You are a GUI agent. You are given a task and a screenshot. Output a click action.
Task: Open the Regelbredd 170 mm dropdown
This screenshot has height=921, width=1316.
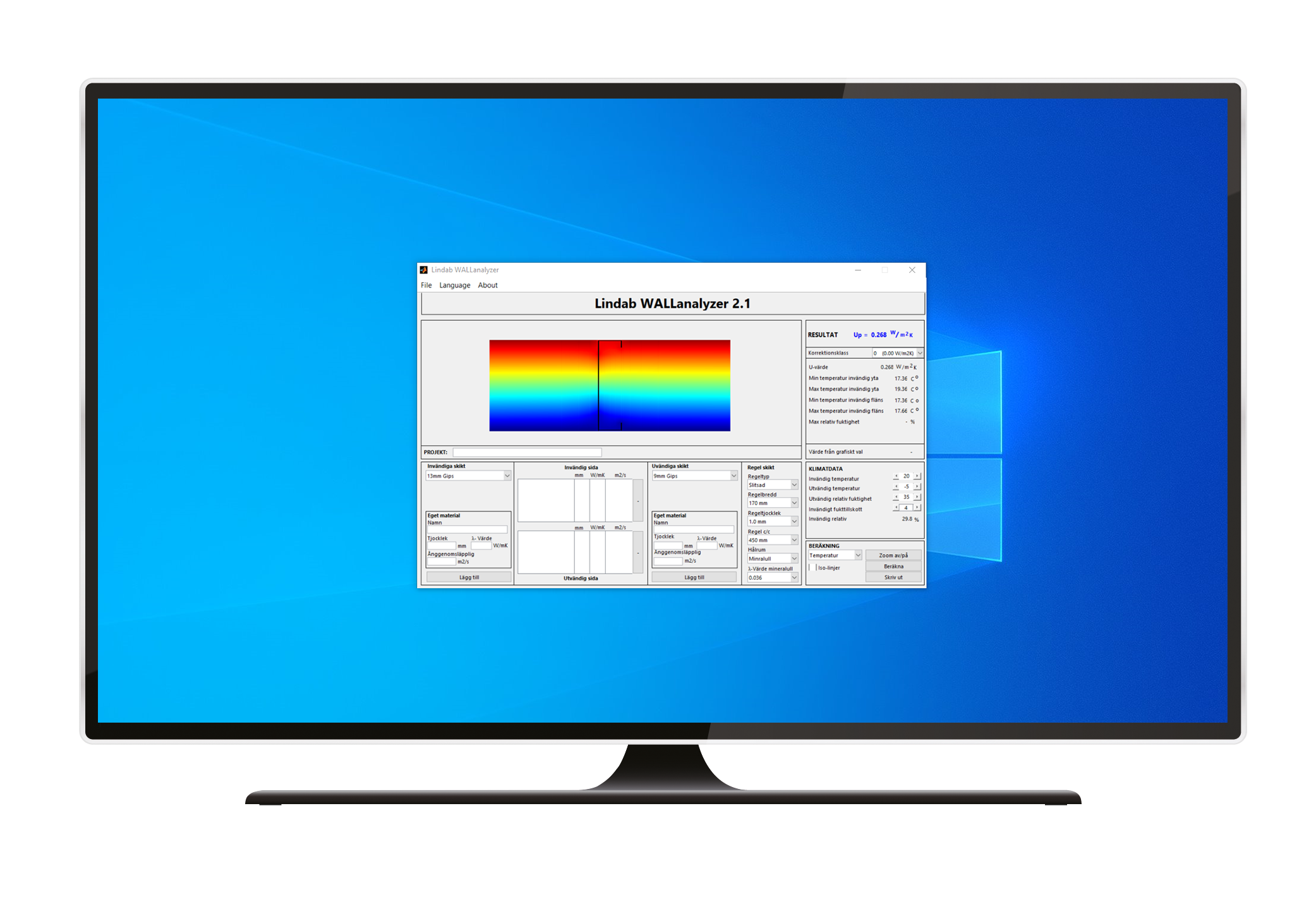pos(794,503)
